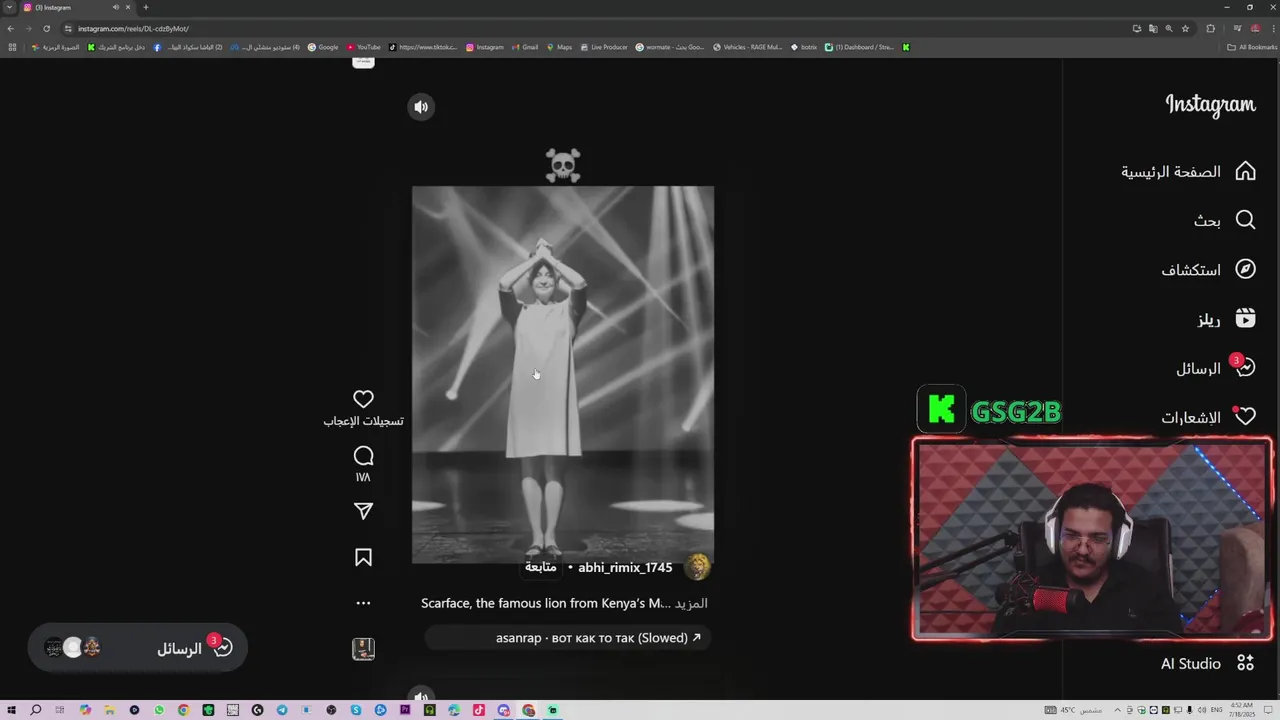Open Explore (استكشاف) in sidebar
1280x720 pixels.
(x=1208, y=270)
